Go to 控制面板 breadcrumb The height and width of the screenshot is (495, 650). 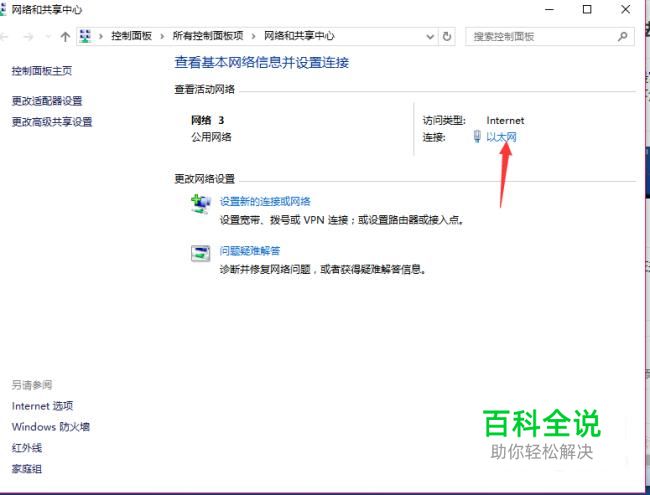click(x=131, y=36)
